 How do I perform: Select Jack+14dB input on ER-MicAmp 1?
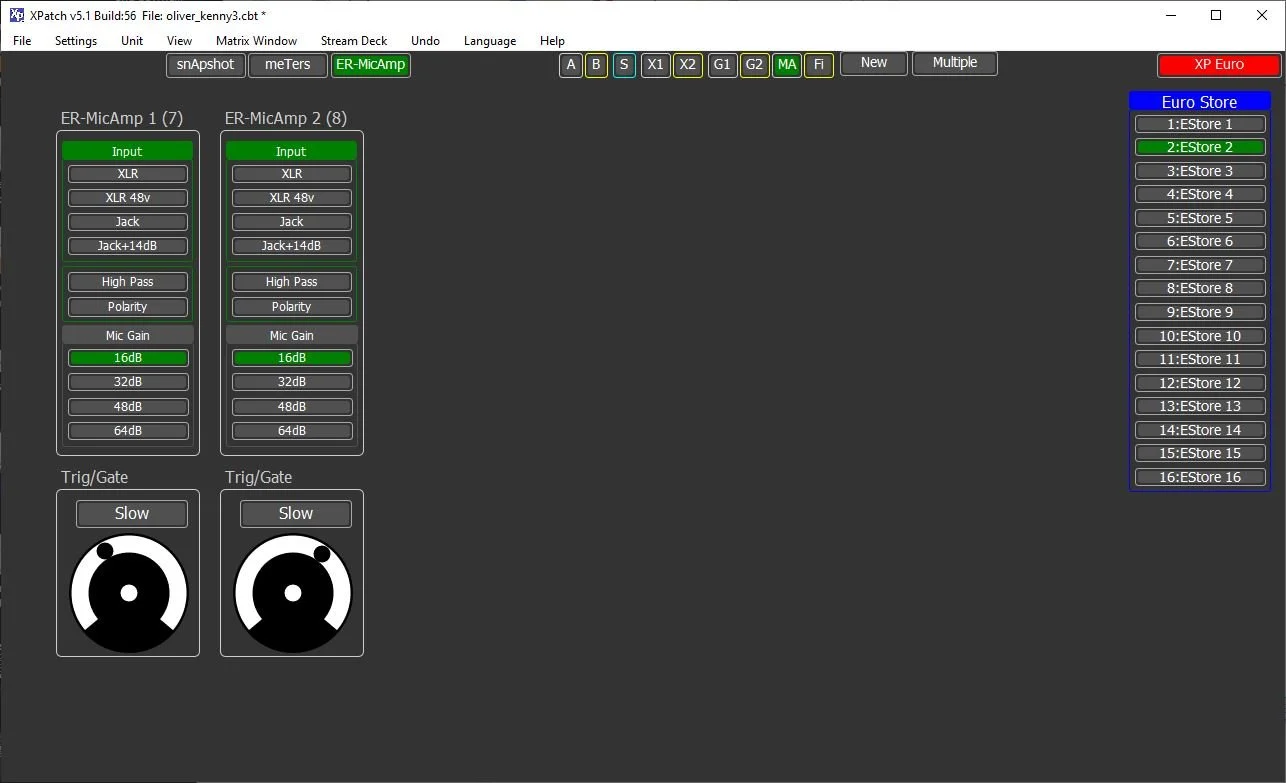tap(128, 246)
